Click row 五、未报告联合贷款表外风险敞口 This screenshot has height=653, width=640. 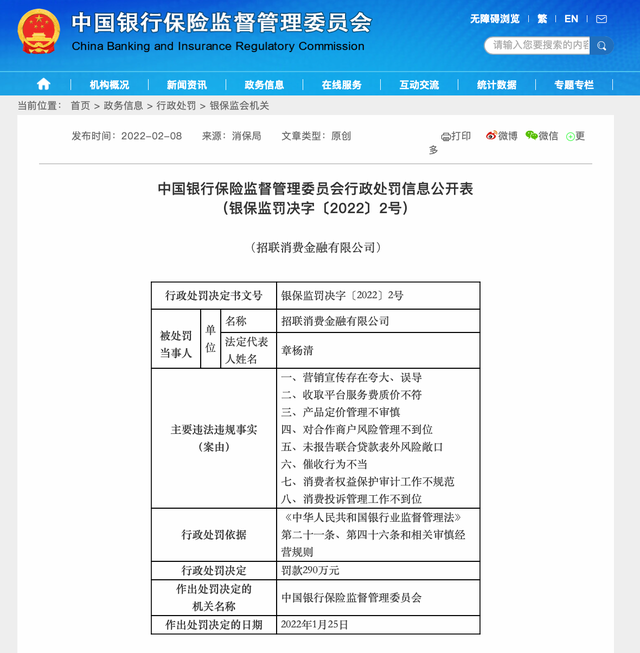point(362,447)
